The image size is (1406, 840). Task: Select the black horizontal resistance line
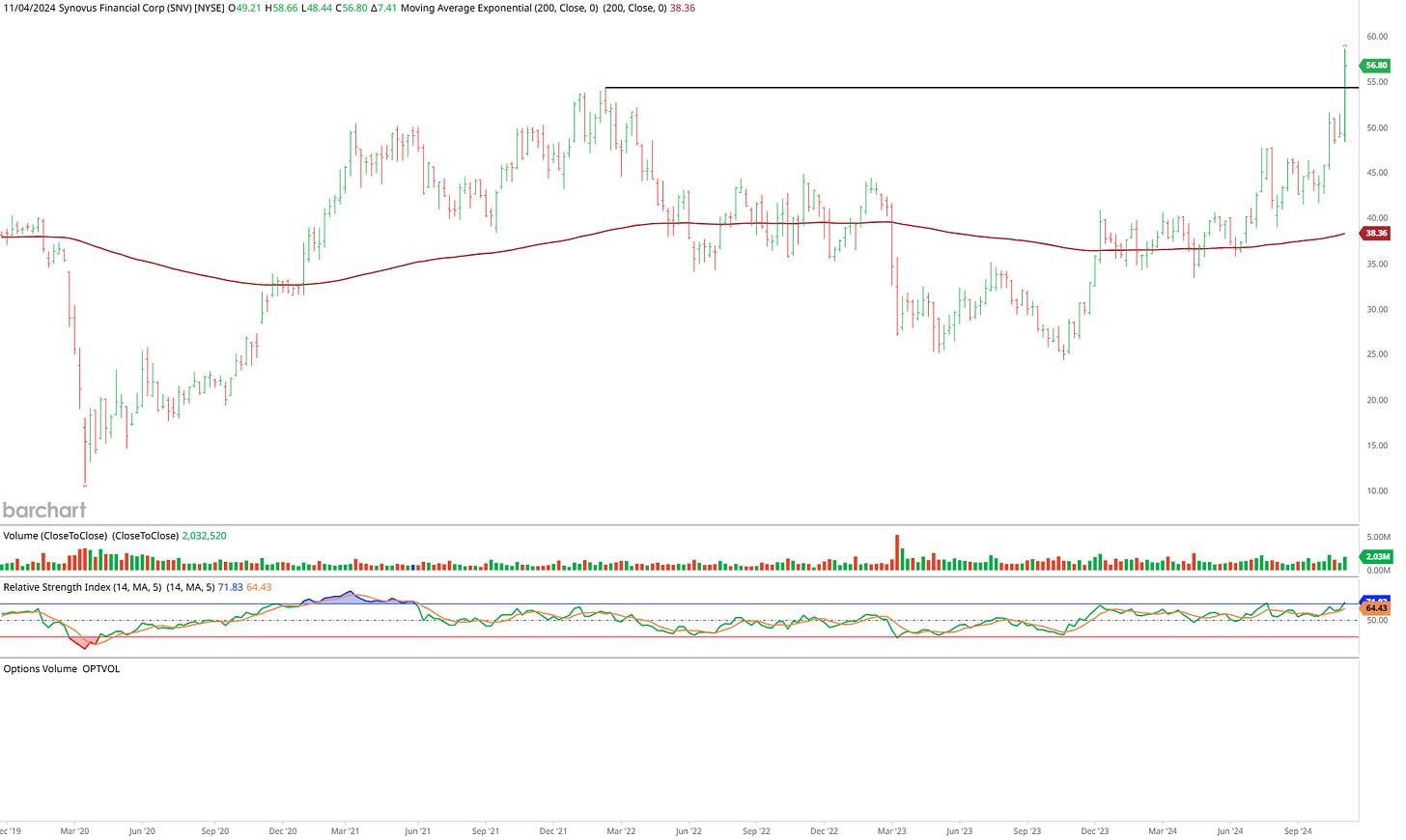click(981, 88)
